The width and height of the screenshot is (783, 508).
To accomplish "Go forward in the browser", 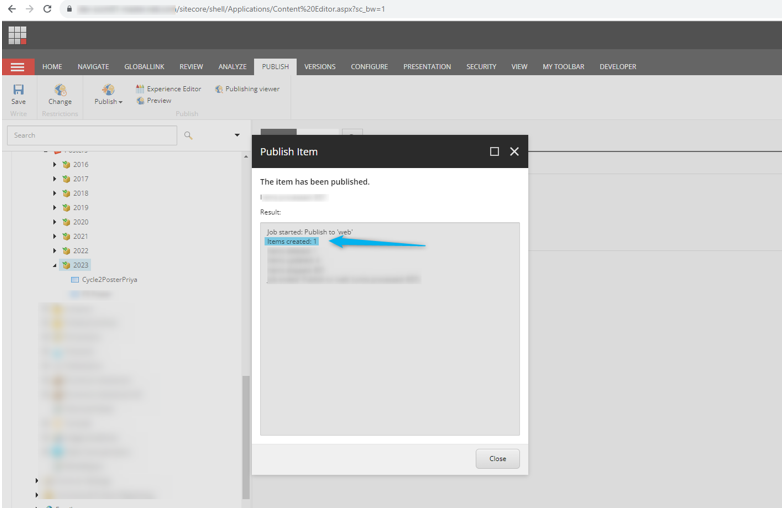I will tap(29, 9).
